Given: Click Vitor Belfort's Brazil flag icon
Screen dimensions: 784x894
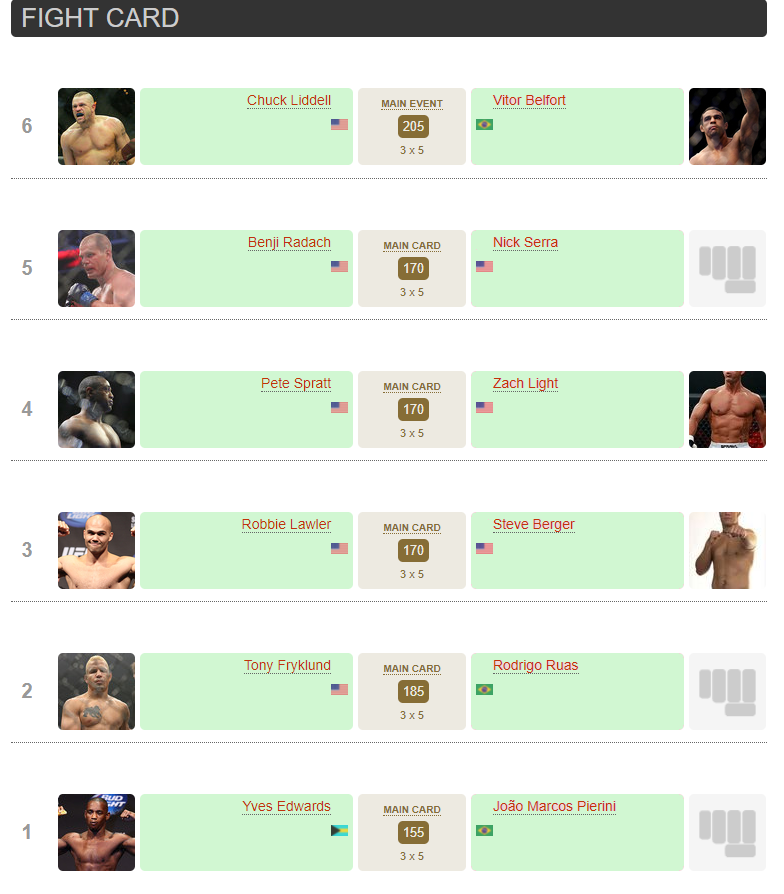Looking at the screenshot, I should [484, 125].
